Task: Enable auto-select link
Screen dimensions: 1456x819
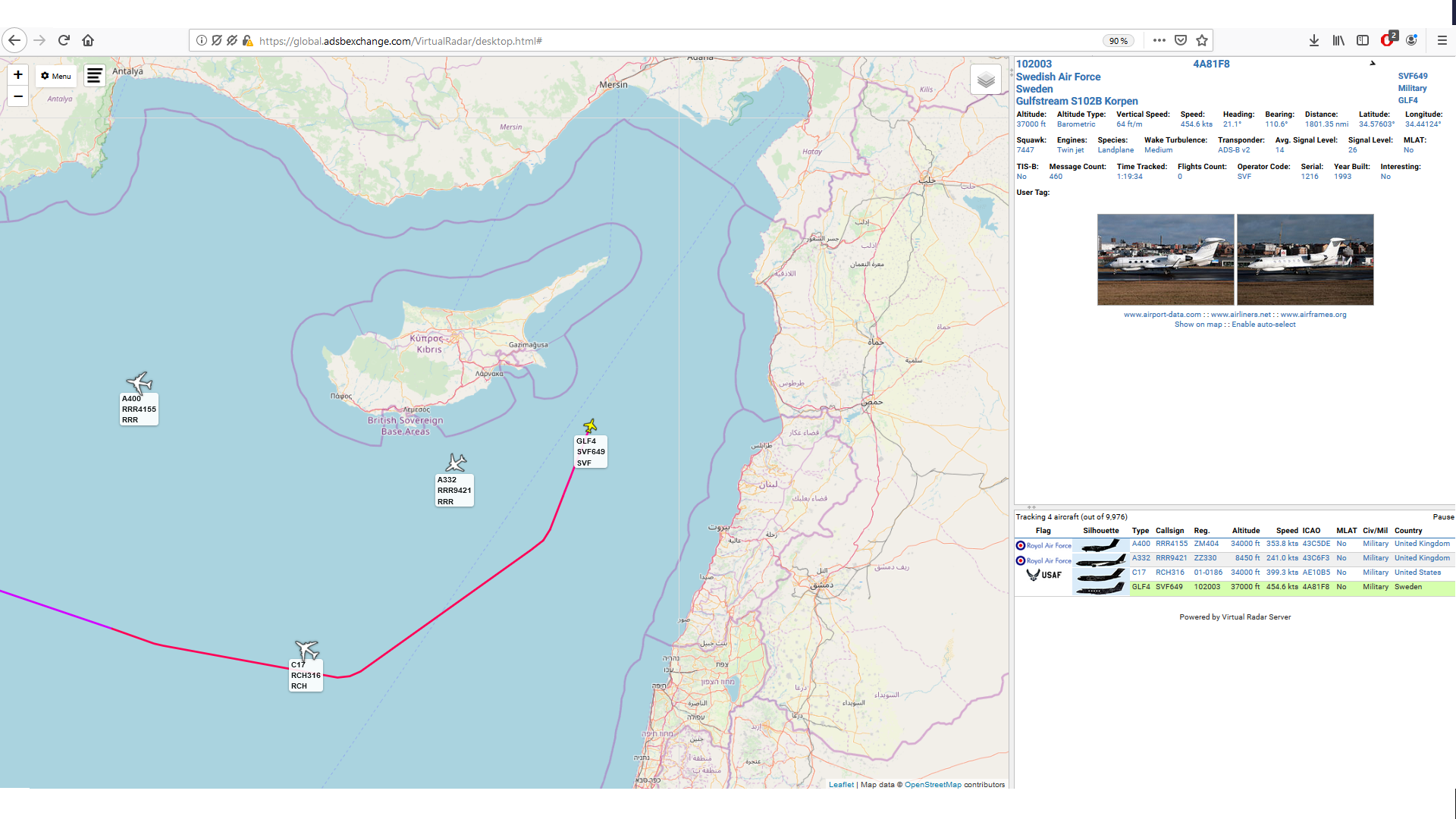Action: point(1263,325)
